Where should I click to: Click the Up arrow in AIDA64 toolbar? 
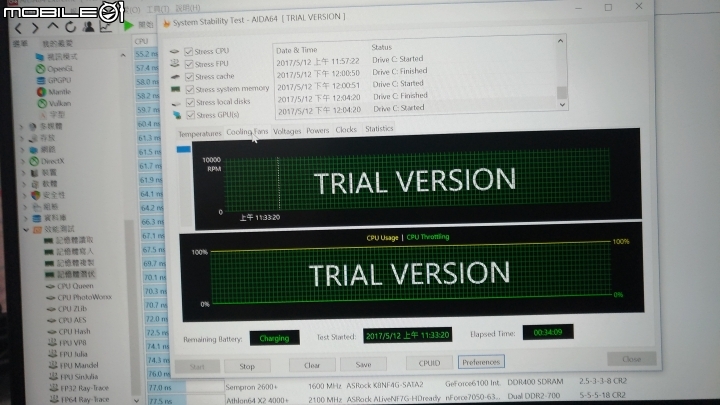coord(53,27)
